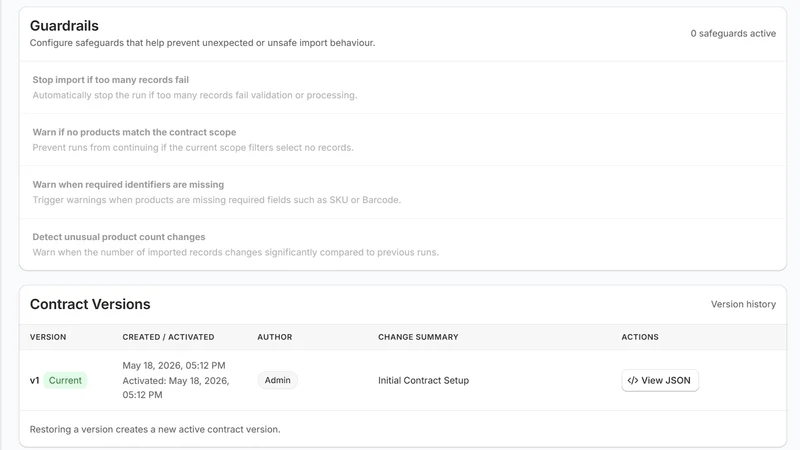This screenshot has width=800, height=450.
Task: Click the Current status badge
Action: (65, 380)
